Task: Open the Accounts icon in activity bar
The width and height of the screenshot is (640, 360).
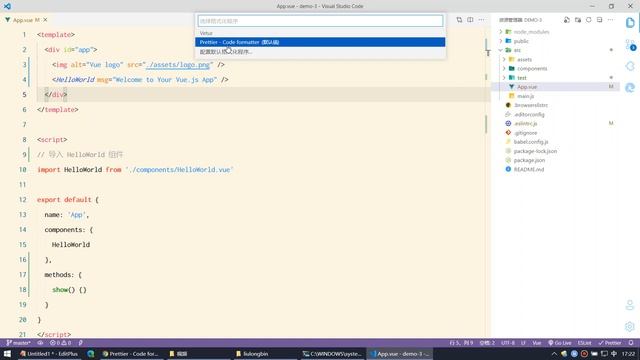Action: pos(630,305)
